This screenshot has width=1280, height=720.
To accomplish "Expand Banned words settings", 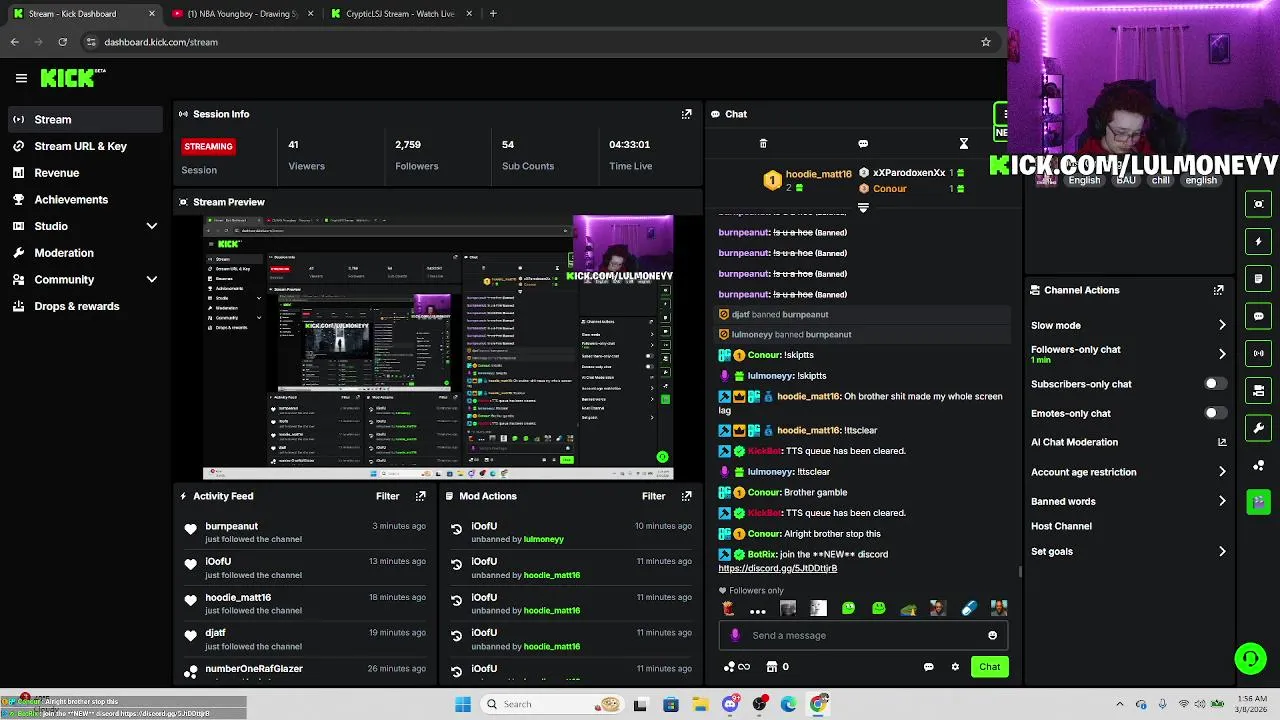I will click(x=1222, y=501).
